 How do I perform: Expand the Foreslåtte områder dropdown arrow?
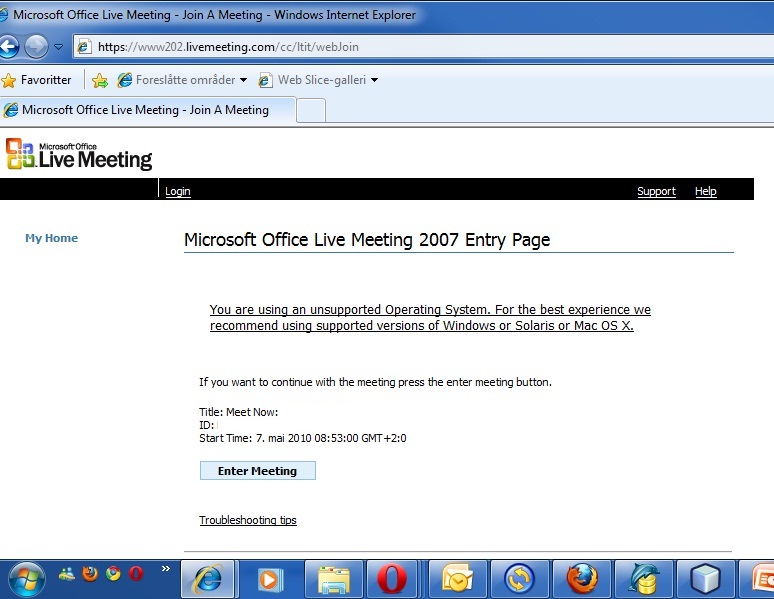click(243, 80)
